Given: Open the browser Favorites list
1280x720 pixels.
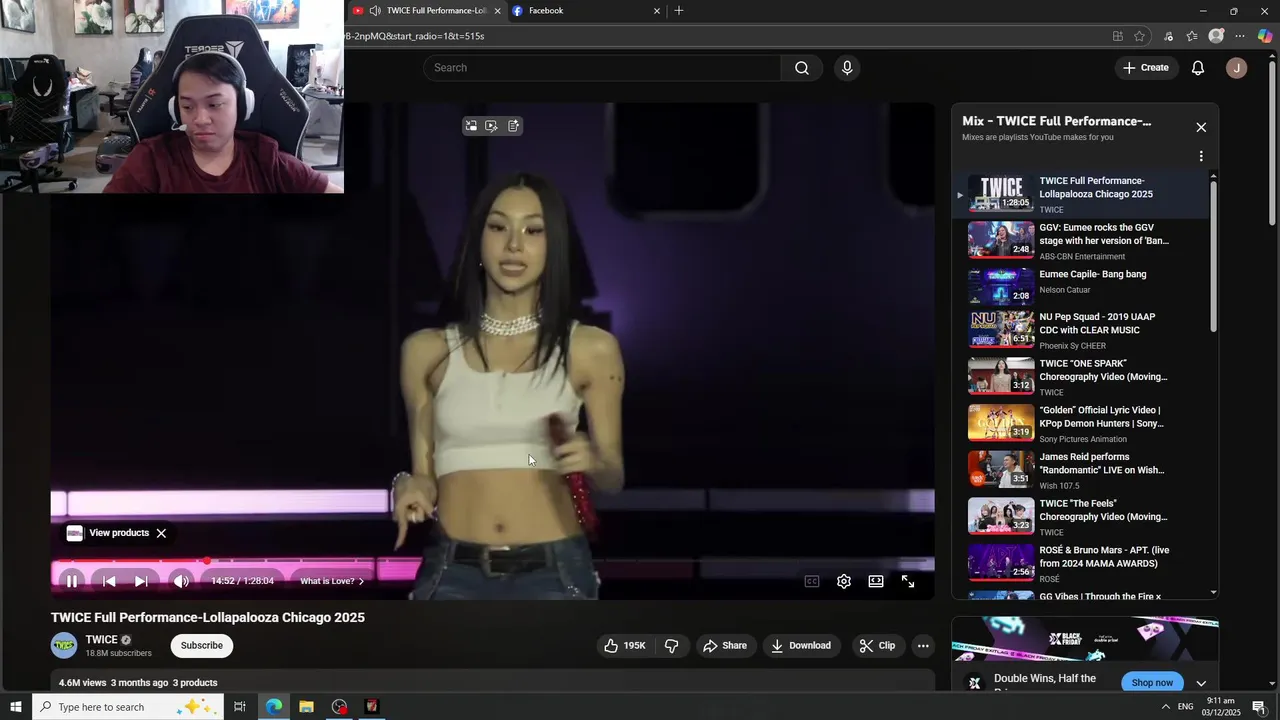Looking at the screenshot, I should (1192, 36).
